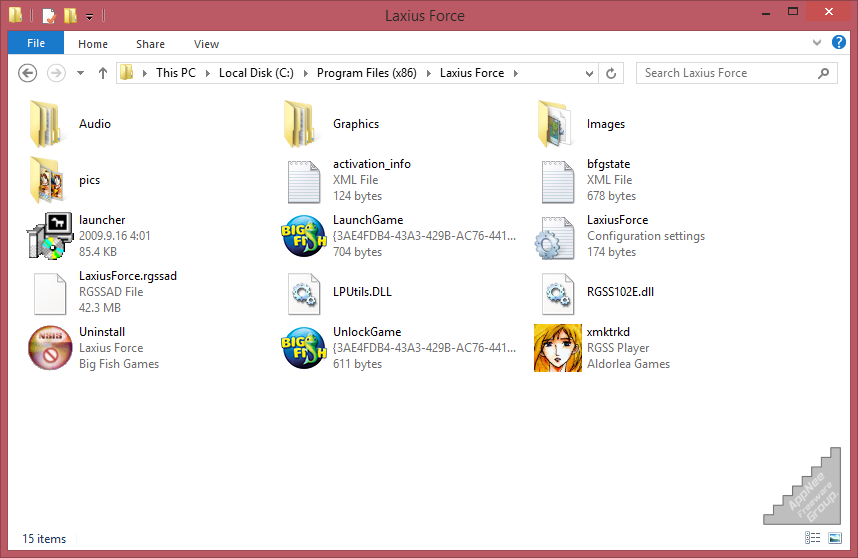Viewport: 858px width, 558px height.
Task: Minimize the Laxius Force window
Action: tap(766, 13)
